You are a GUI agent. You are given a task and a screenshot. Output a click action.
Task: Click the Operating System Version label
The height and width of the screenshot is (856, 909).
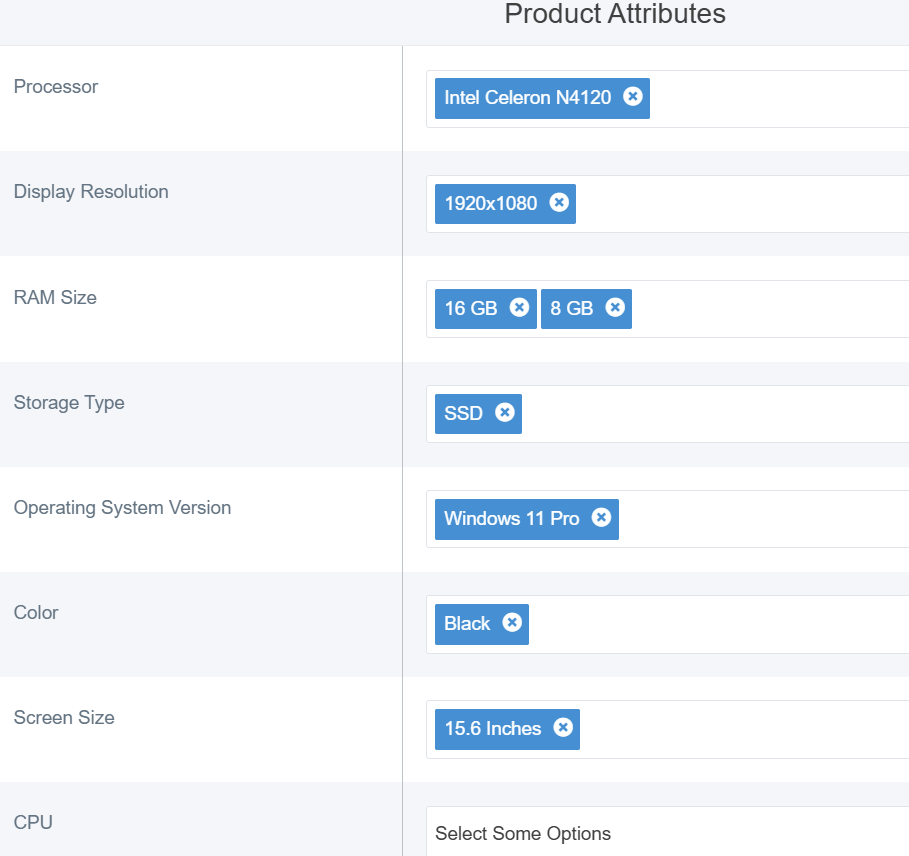122,508
